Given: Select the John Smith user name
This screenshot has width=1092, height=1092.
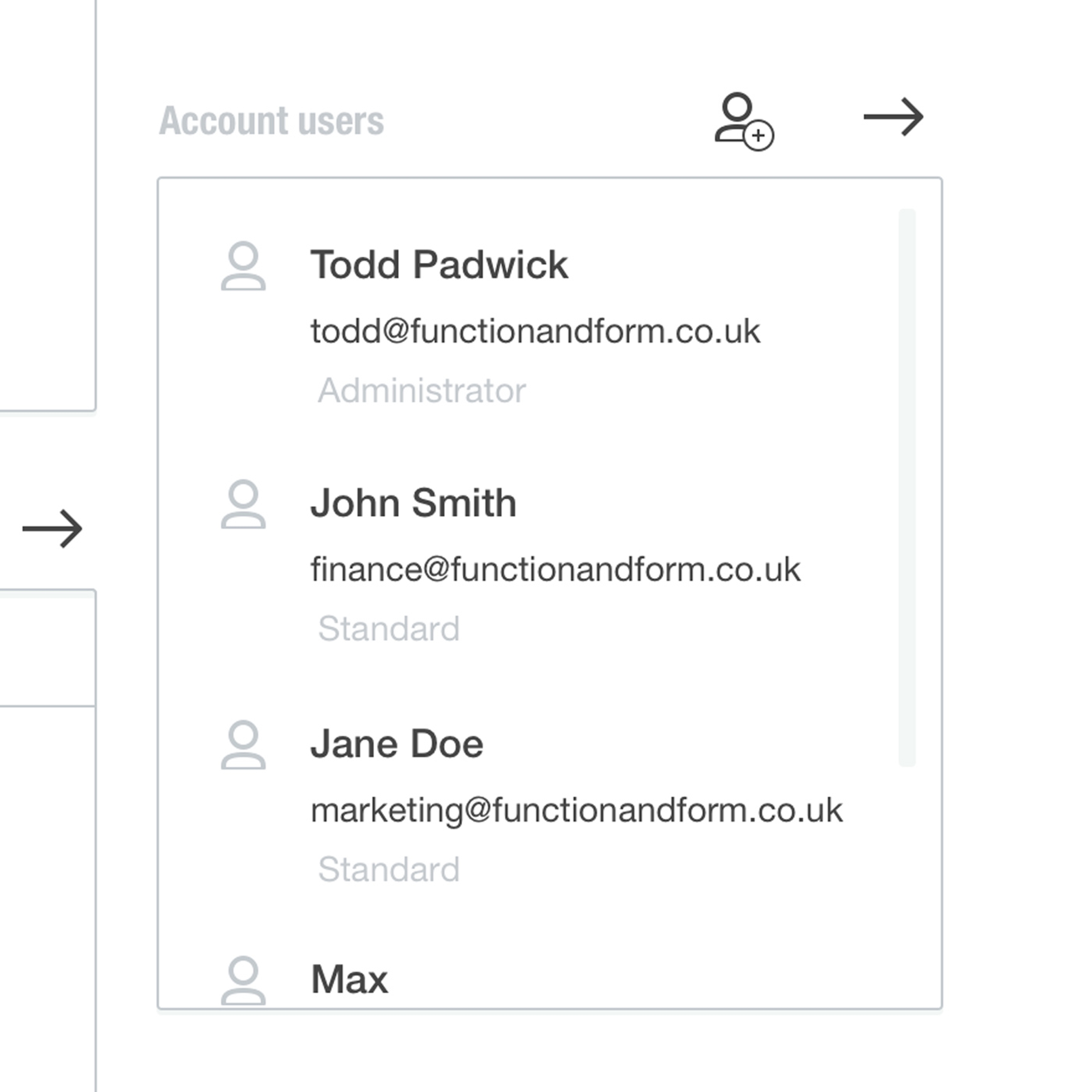Looking at the screenshot, I should click(x=413, y=503).
